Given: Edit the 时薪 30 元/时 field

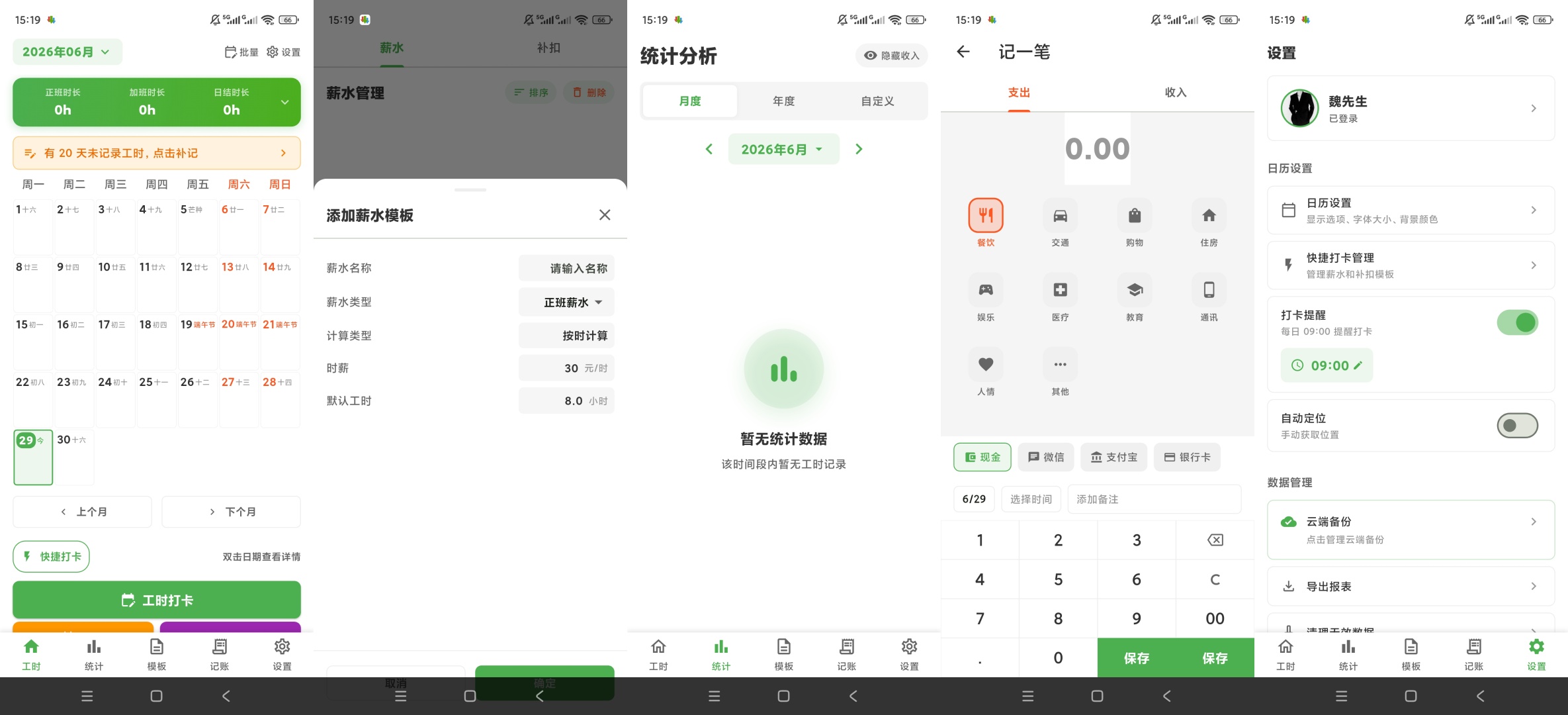Looking at the screenshot, I should pyautogui.click(x=566, y=368).
